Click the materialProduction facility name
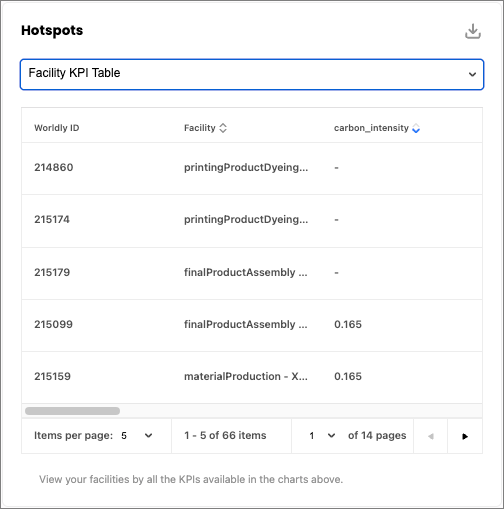The width and height of the screenshot is (504, 509). click(x=246, y=376)
